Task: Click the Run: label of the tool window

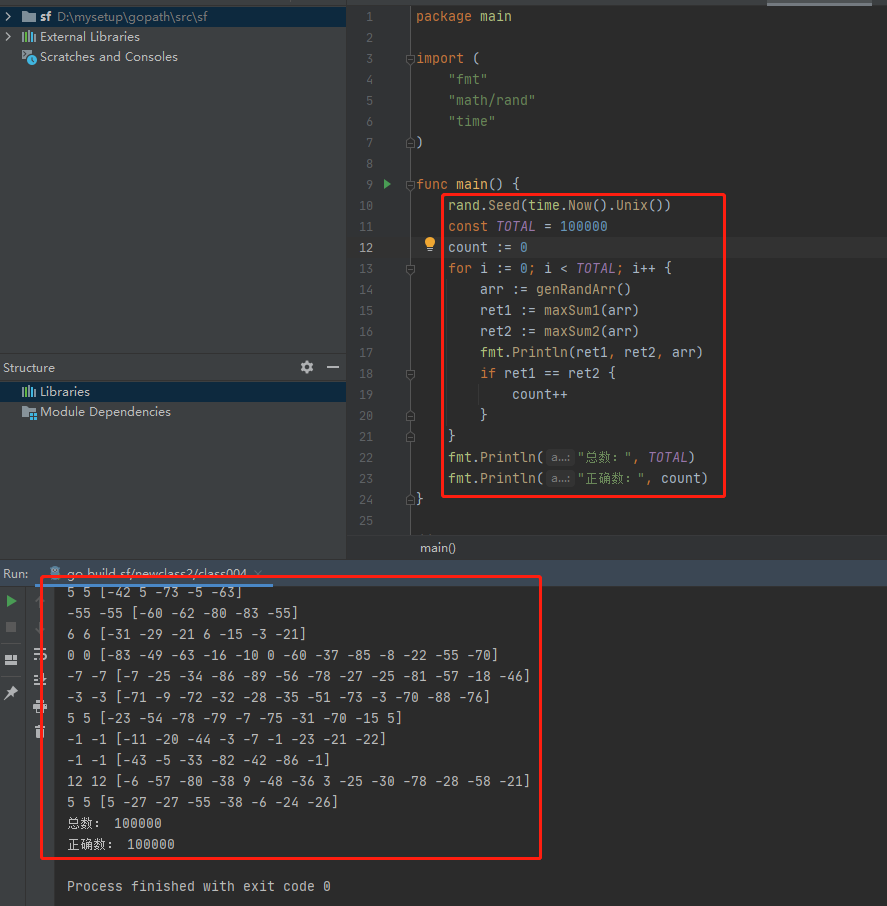Action: pyautogui.click(x=16, y=574)
